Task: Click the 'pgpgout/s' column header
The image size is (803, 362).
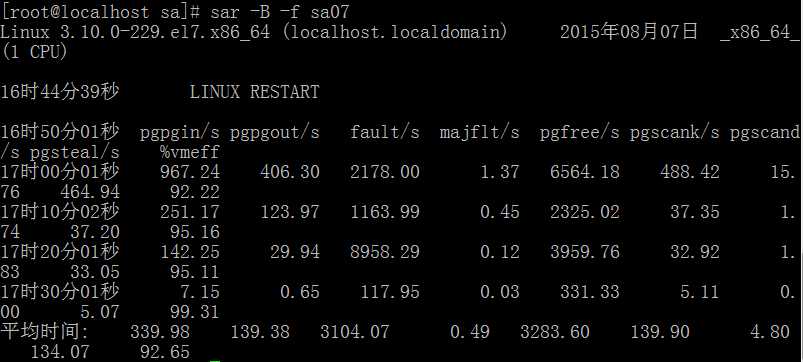Action: (x=274, y=133)
